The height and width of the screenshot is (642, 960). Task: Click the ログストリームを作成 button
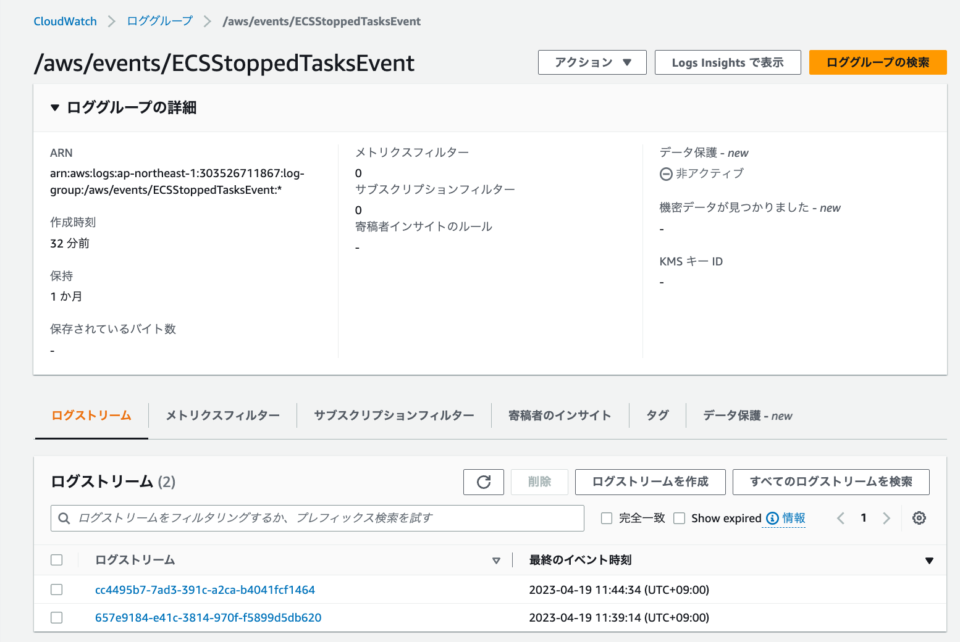650,481
